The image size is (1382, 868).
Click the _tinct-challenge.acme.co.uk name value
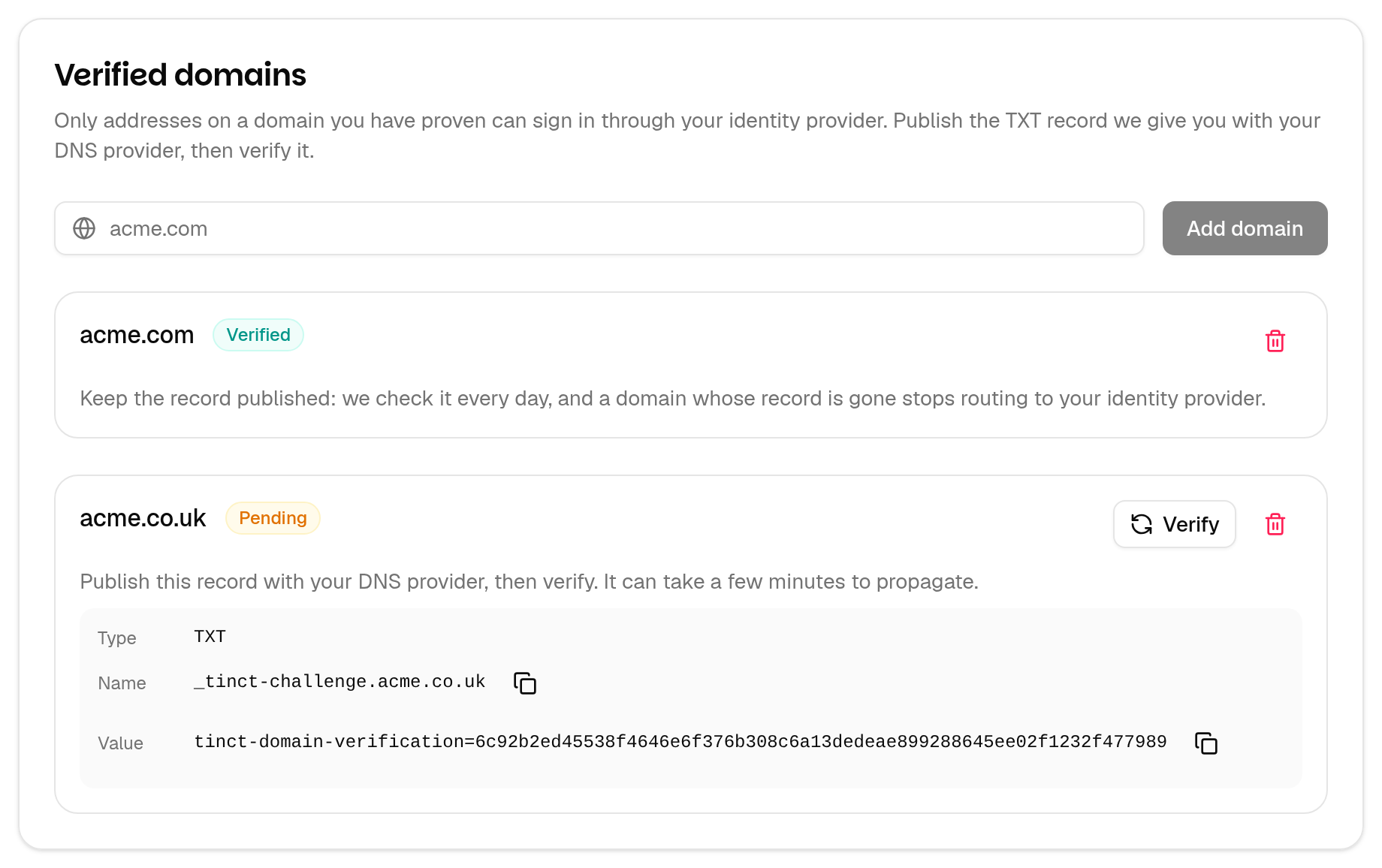pos(339,682)
